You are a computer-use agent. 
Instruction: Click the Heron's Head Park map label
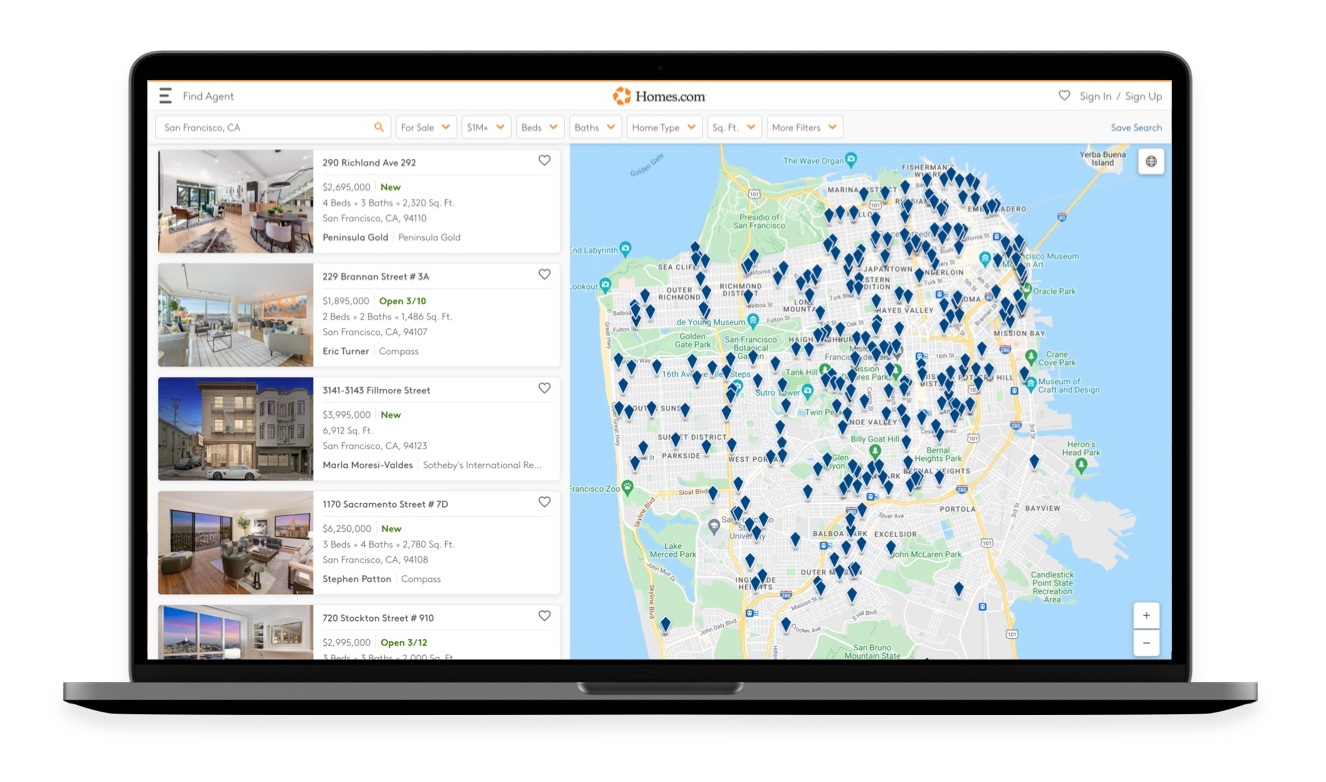pyautogui.click(x=1081, y=448)
